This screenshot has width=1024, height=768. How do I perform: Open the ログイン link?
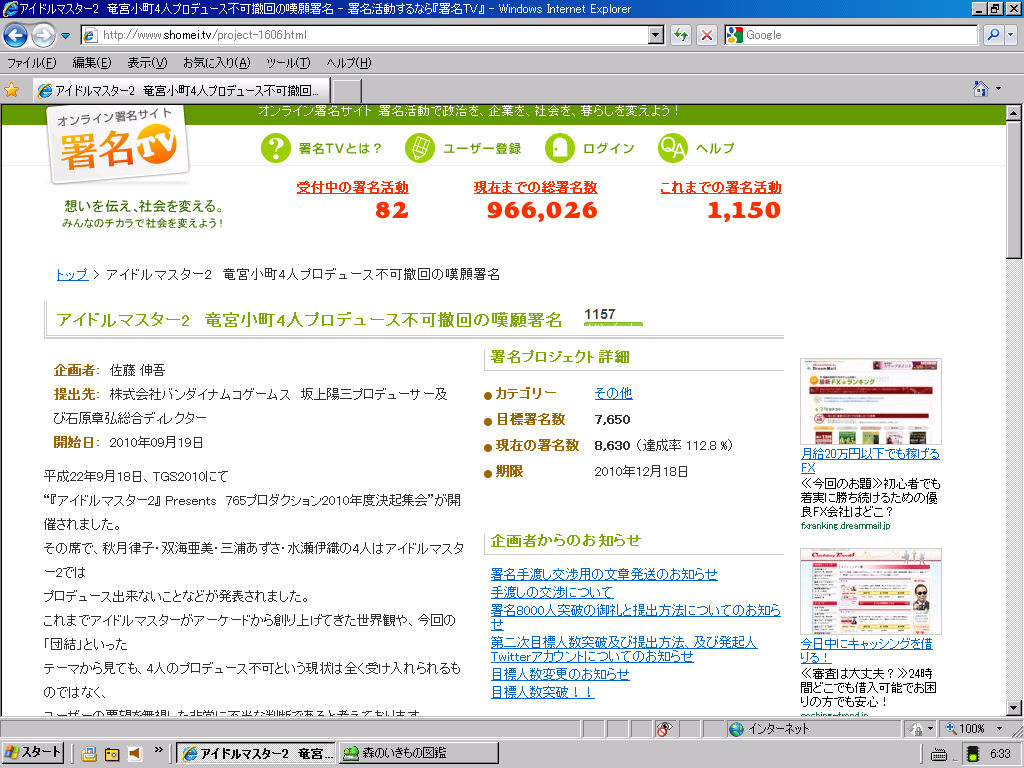point(608,148)
